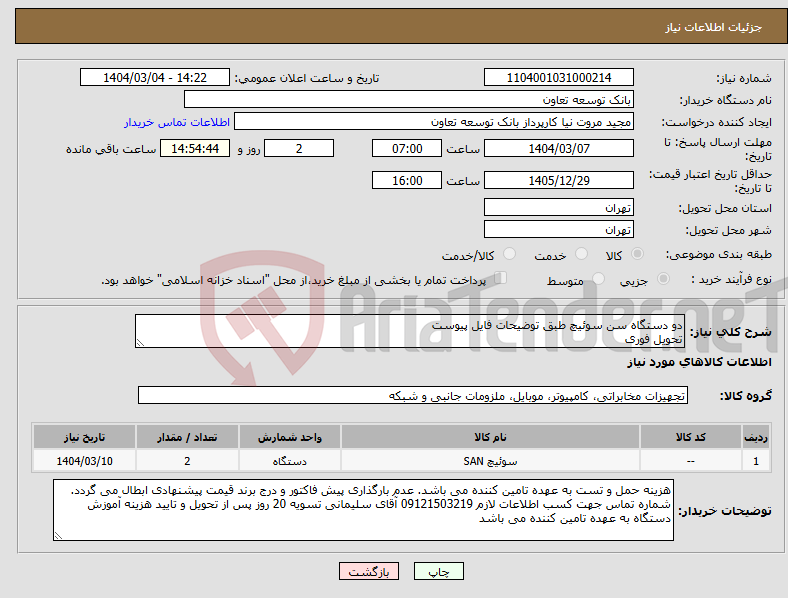This screenshot has width=788, height=598.
Task: Click the کد کالا column header
Action: pyautogui.click(x=691, y=437)
